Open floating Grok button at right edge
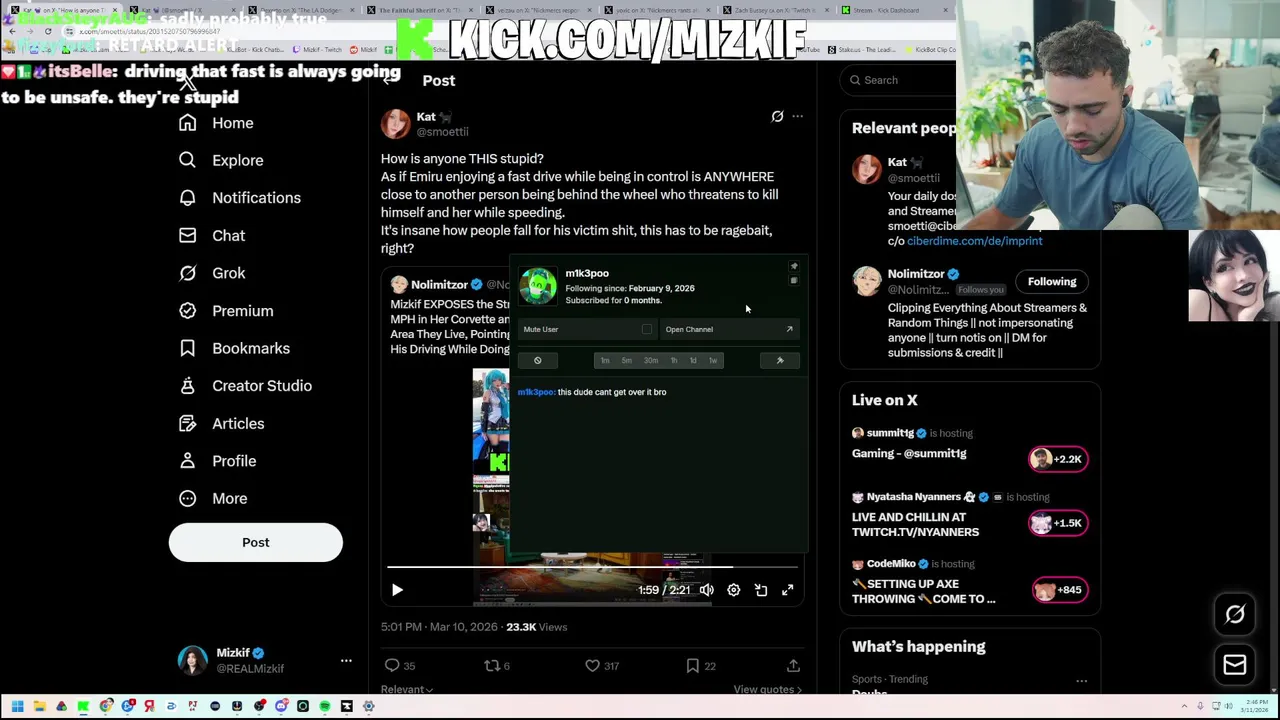Screen dimensions: 1280x720 [1235, 615]
